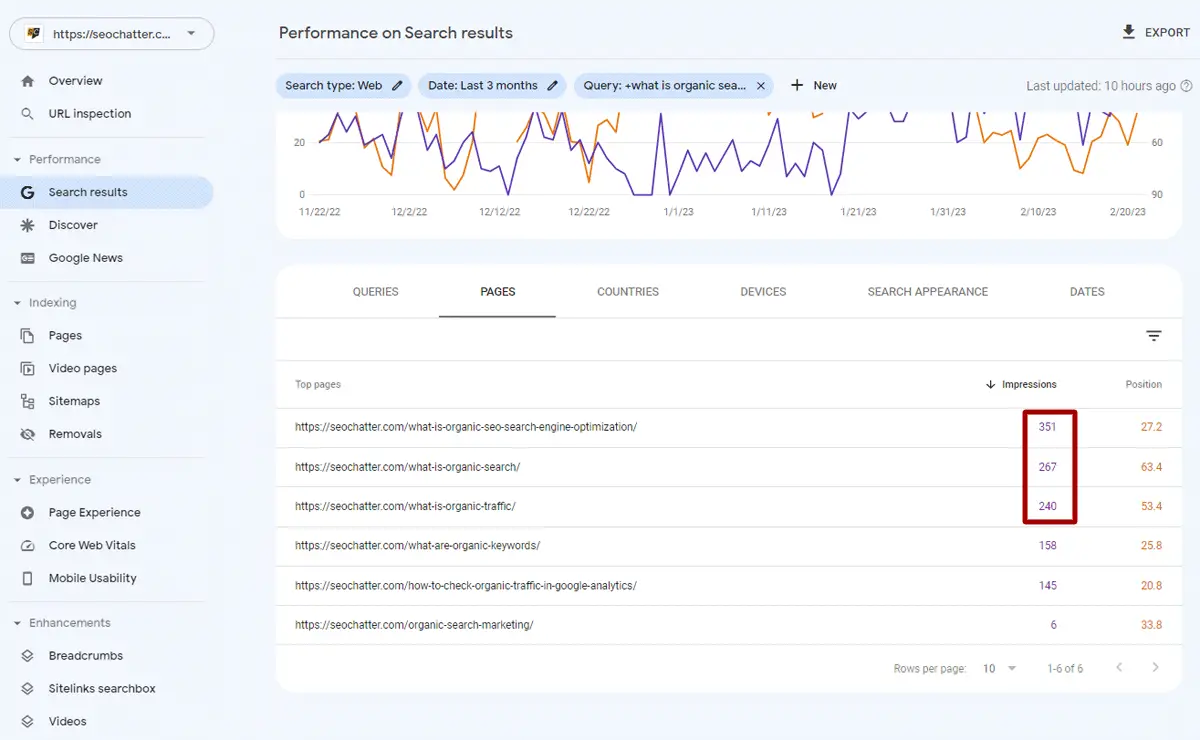This screenshot has width=1200, height=740.
Task: Remove the Query filter with X
Action: click(761, 86)
